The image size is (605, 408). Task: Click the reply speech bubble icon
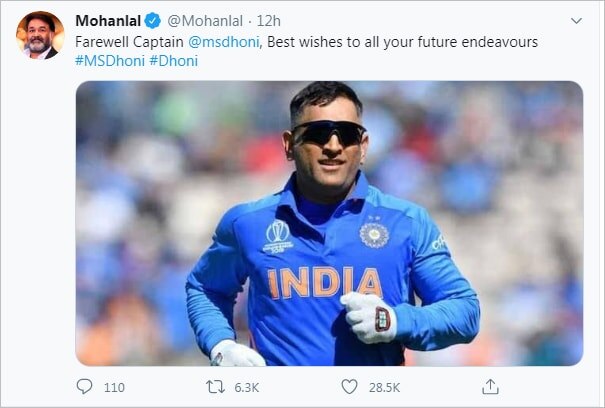pyautogui.click(x=85, y=387)
